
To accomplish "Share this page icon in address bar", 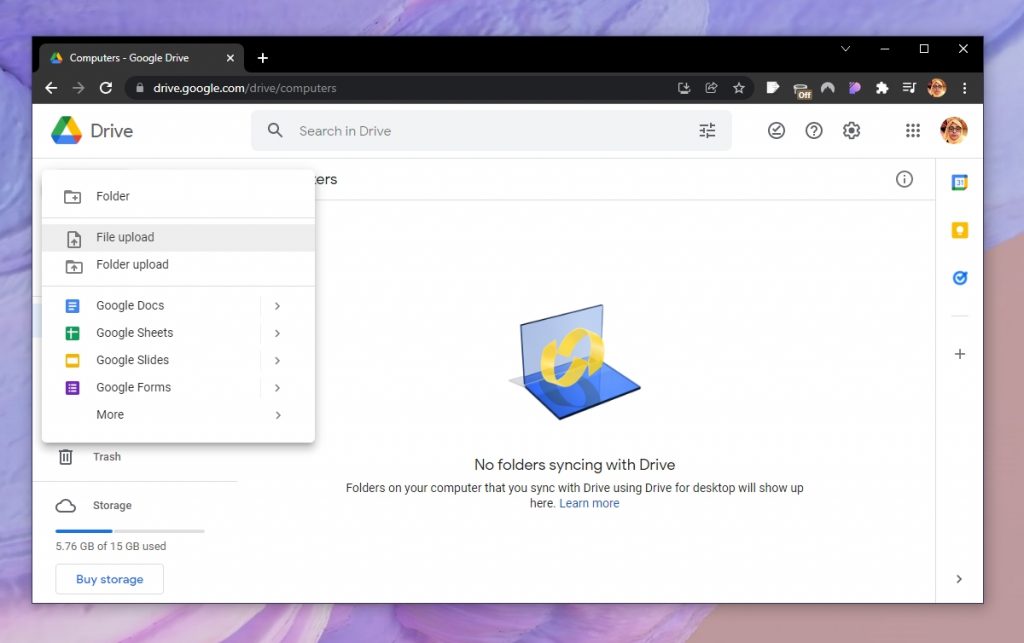I will (711, 88).
